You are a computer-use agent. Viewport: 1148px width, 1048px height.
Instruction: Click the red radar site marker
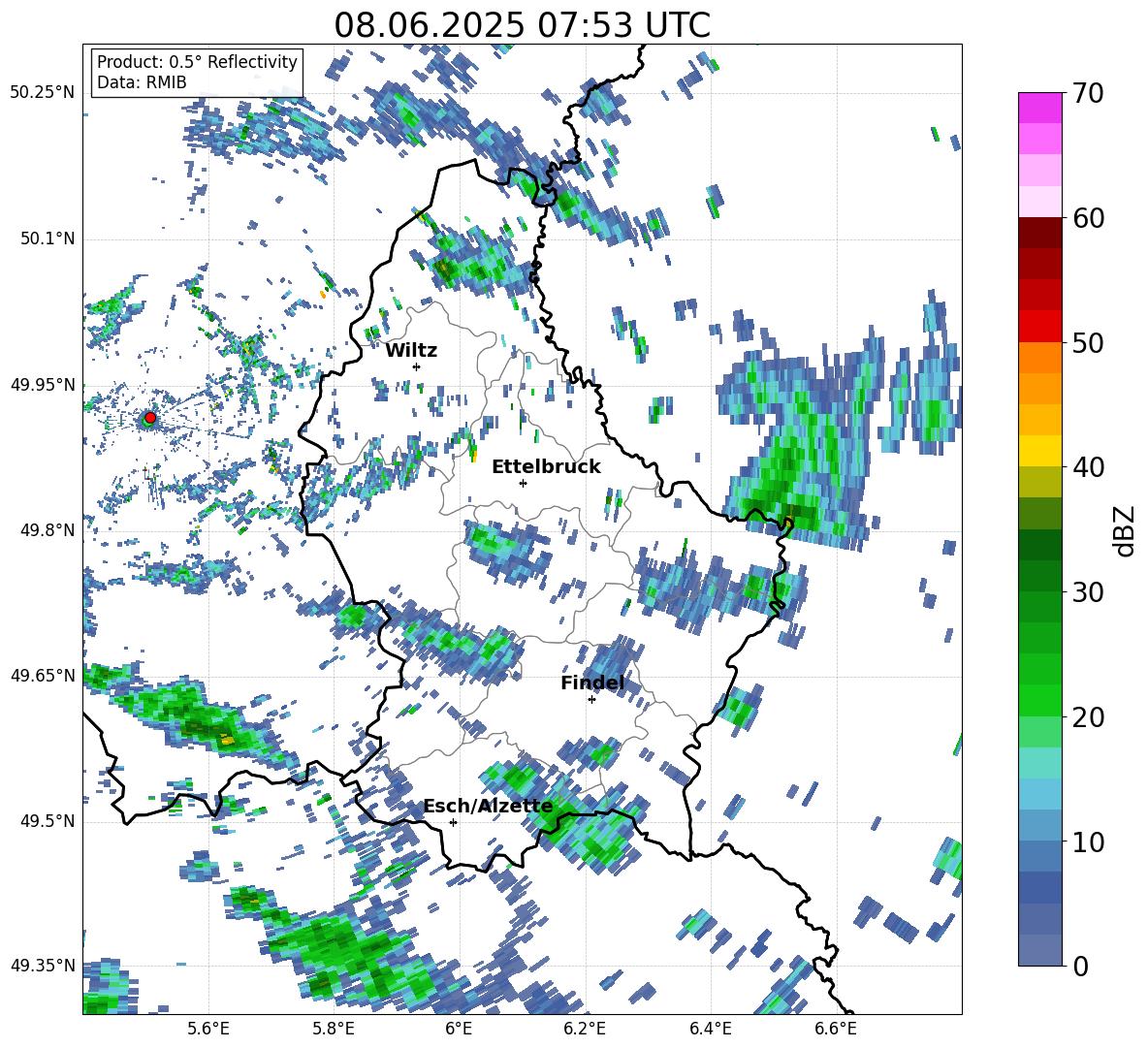pos(149,418)
